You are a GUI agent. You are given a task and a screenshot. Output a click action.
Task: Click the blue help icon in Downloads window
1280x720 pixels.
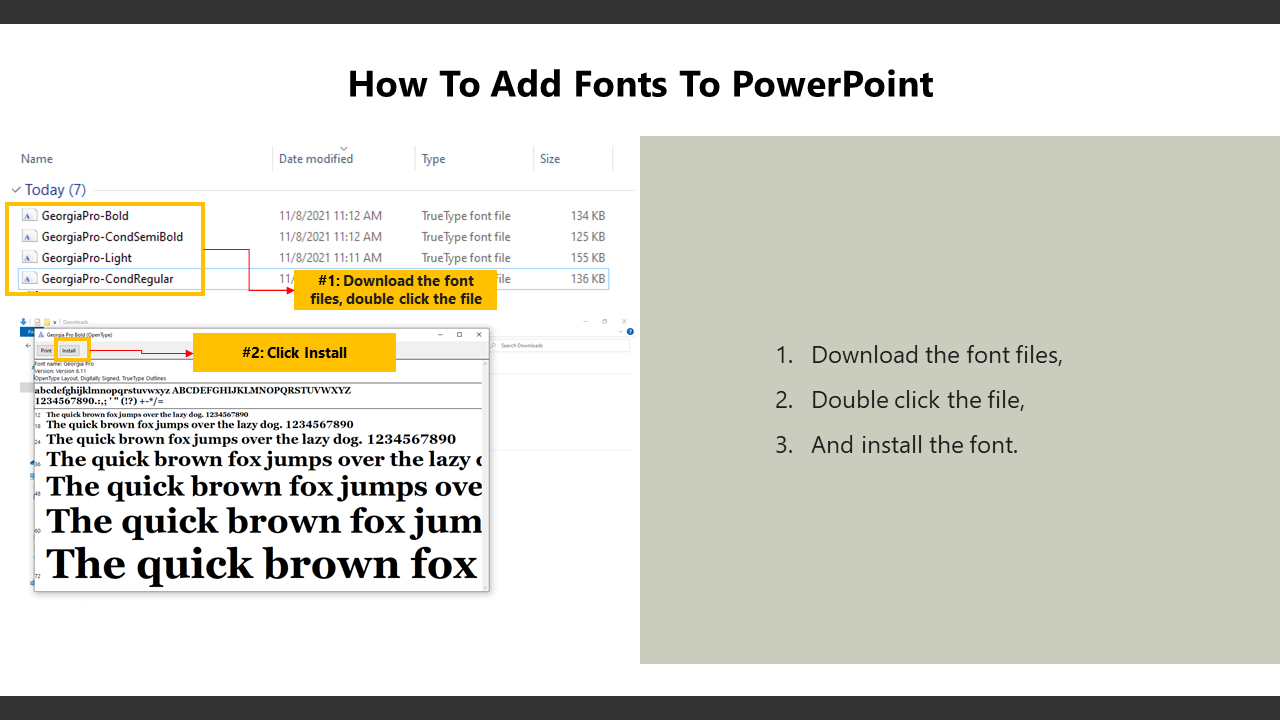point(630,331)
